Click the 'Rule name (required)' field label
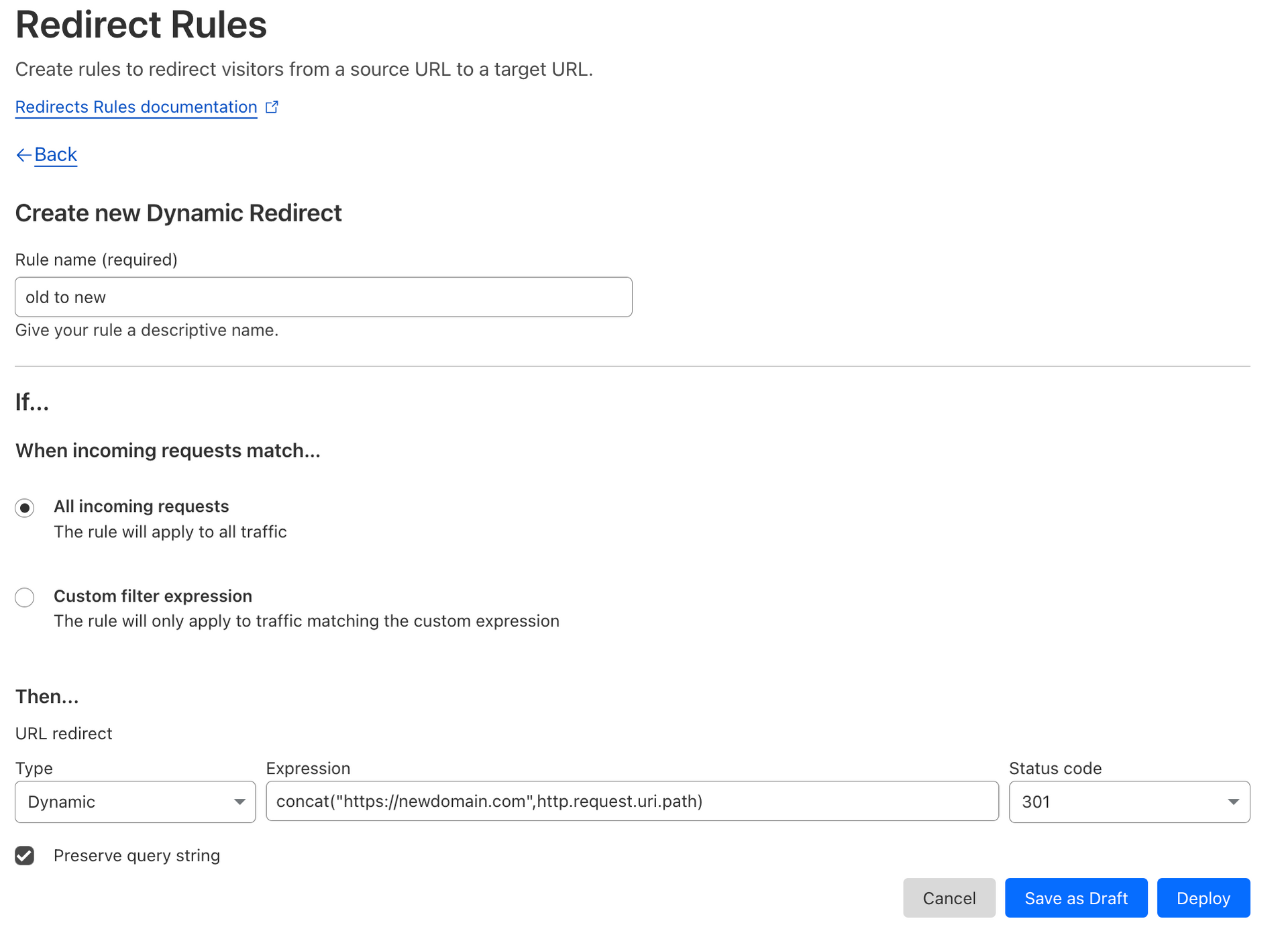 click(97, 260)
